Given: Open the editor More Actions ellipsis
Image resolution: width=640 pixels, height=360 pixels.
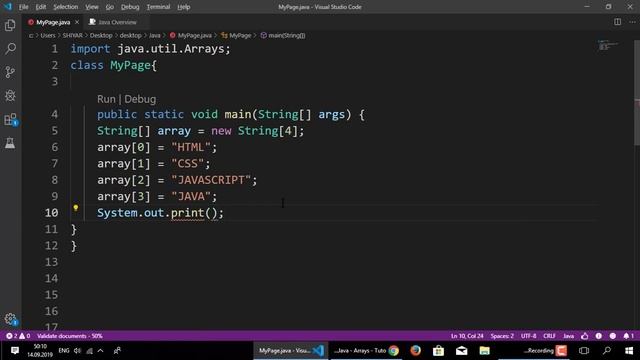Looking at the screenshot, I should tap(632, 22).
